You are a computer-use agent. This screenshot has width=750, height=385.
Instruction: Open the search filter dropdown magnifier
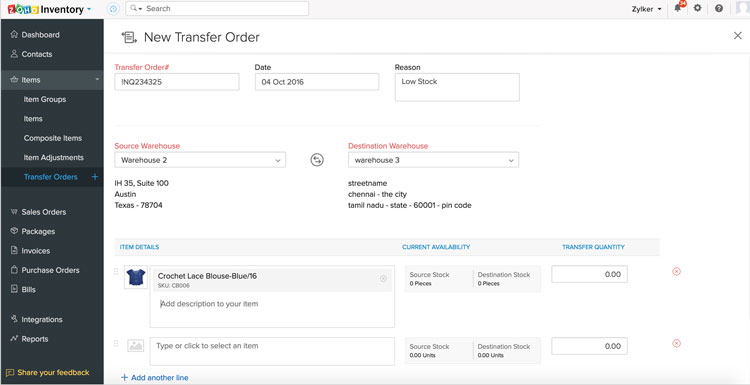click(x=136, y=9)
